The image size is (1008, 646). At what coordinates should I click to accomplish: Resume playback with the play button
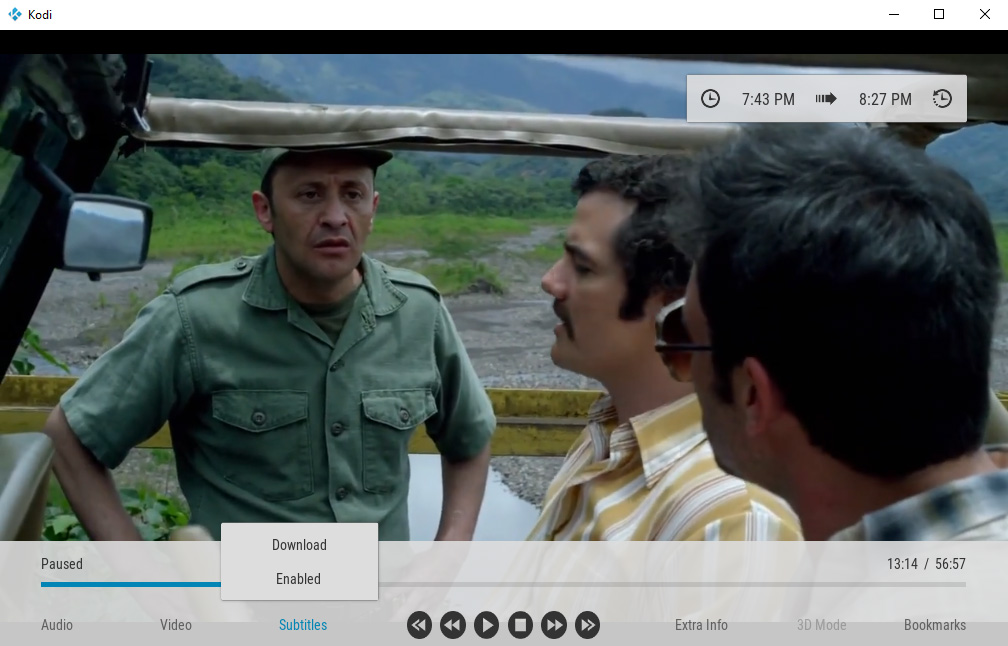487,625
